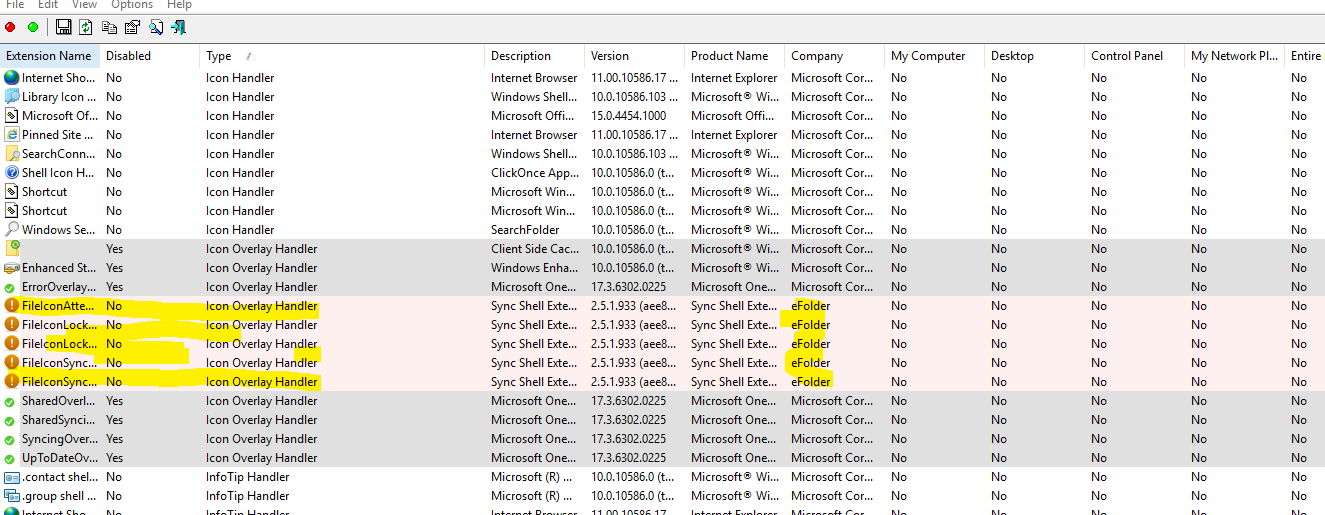The image size is (1325, 515).
Task: Click the Windows Enha... description cell
Action: (533, 268)
